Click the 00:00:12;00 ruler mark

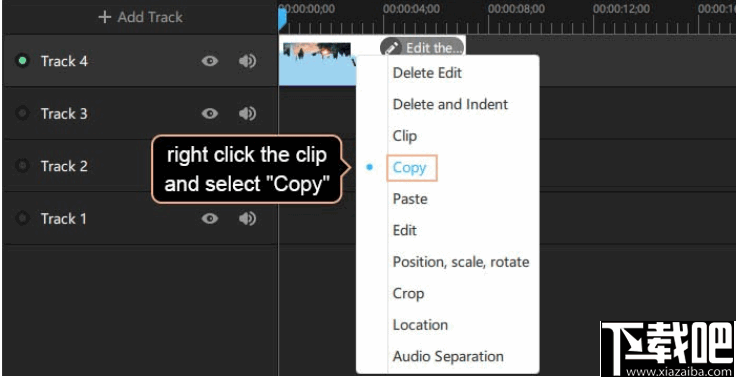point(621,9)
